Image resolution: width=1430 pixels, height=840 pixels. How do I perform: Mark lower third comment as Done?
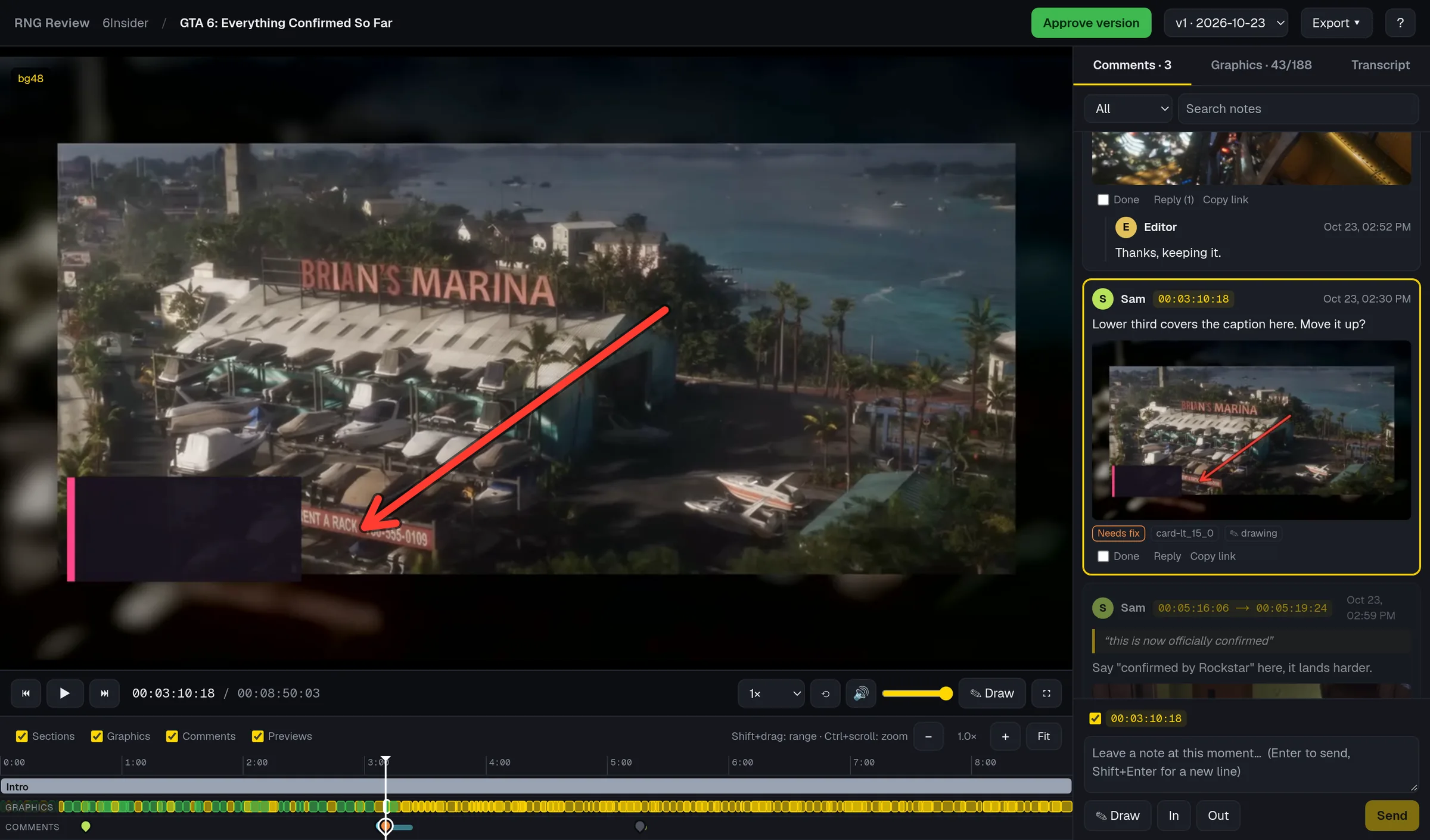tap(1103, 556)
